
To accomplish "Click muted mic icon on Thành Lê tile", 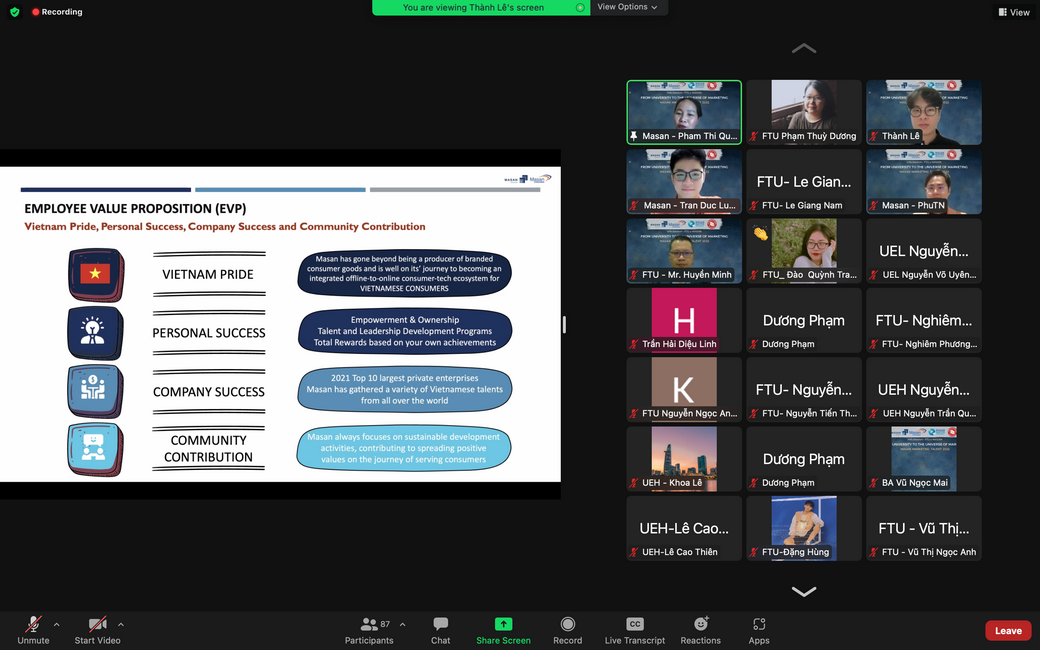I will coord(874,136).
